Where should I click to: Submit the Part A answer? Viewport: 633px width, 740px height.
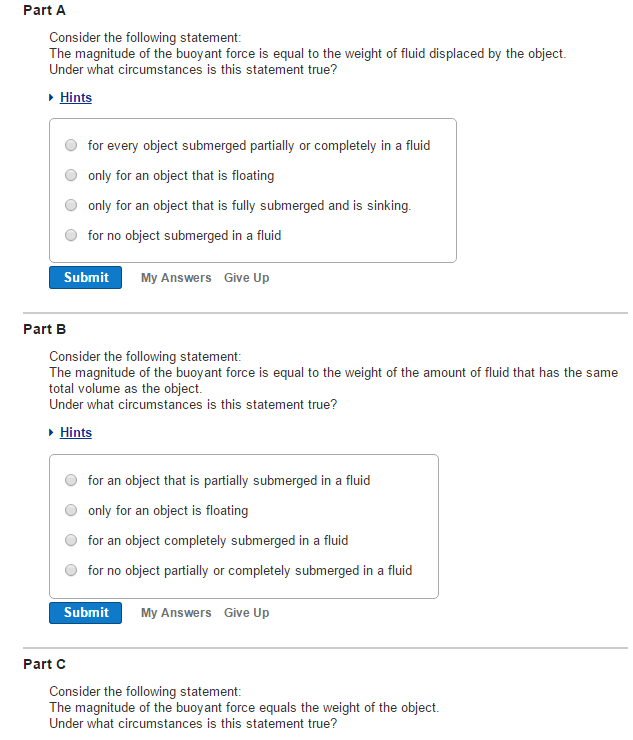(x=85, y=278)
